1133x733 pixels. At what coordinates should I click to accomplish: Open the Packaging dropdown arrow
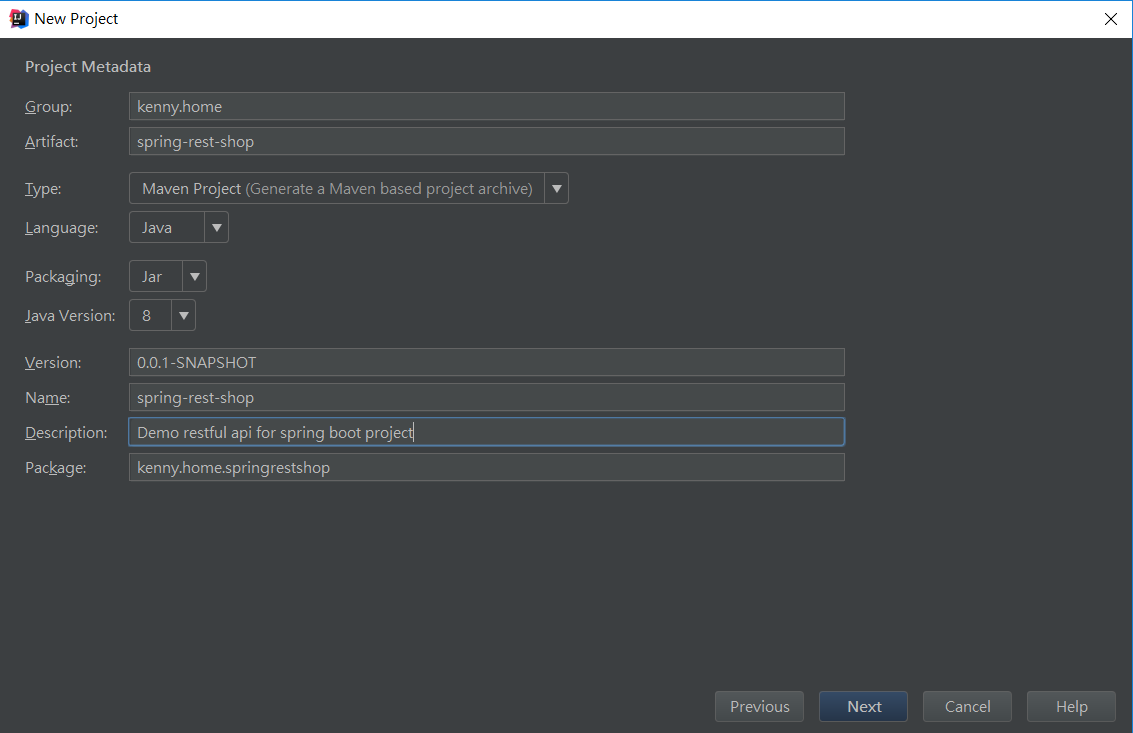tap(195, 277)
